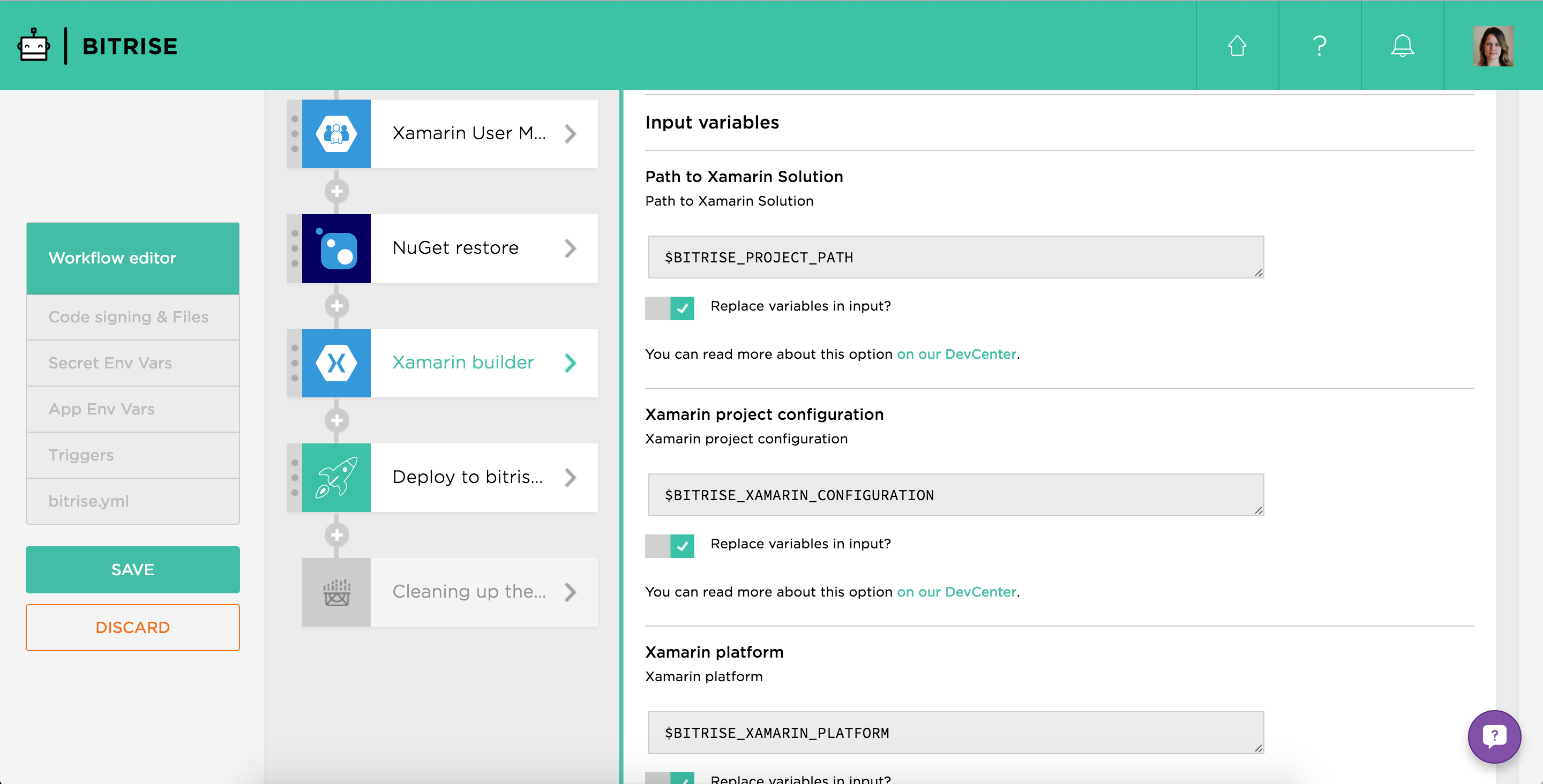Grab the drag handle of NuGet restore step
The image size is (1543, 784).
click(x=295, y=248)
